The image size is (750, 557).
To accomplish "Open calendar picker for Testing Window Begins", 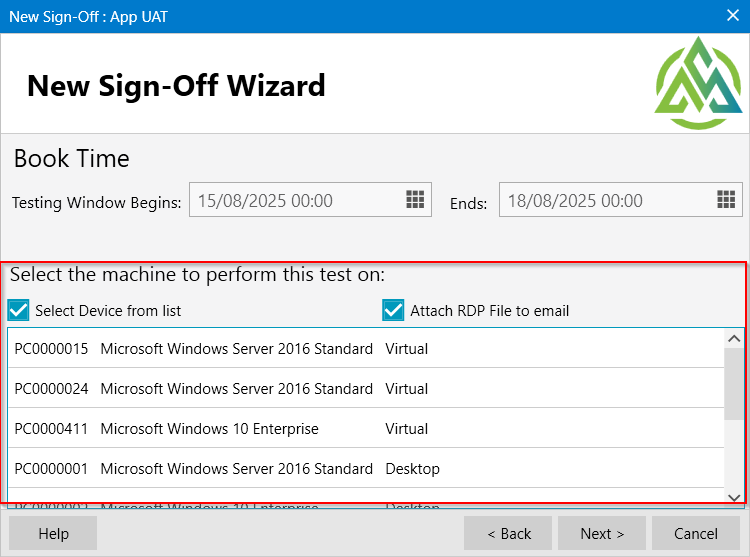I will (415, 199).
